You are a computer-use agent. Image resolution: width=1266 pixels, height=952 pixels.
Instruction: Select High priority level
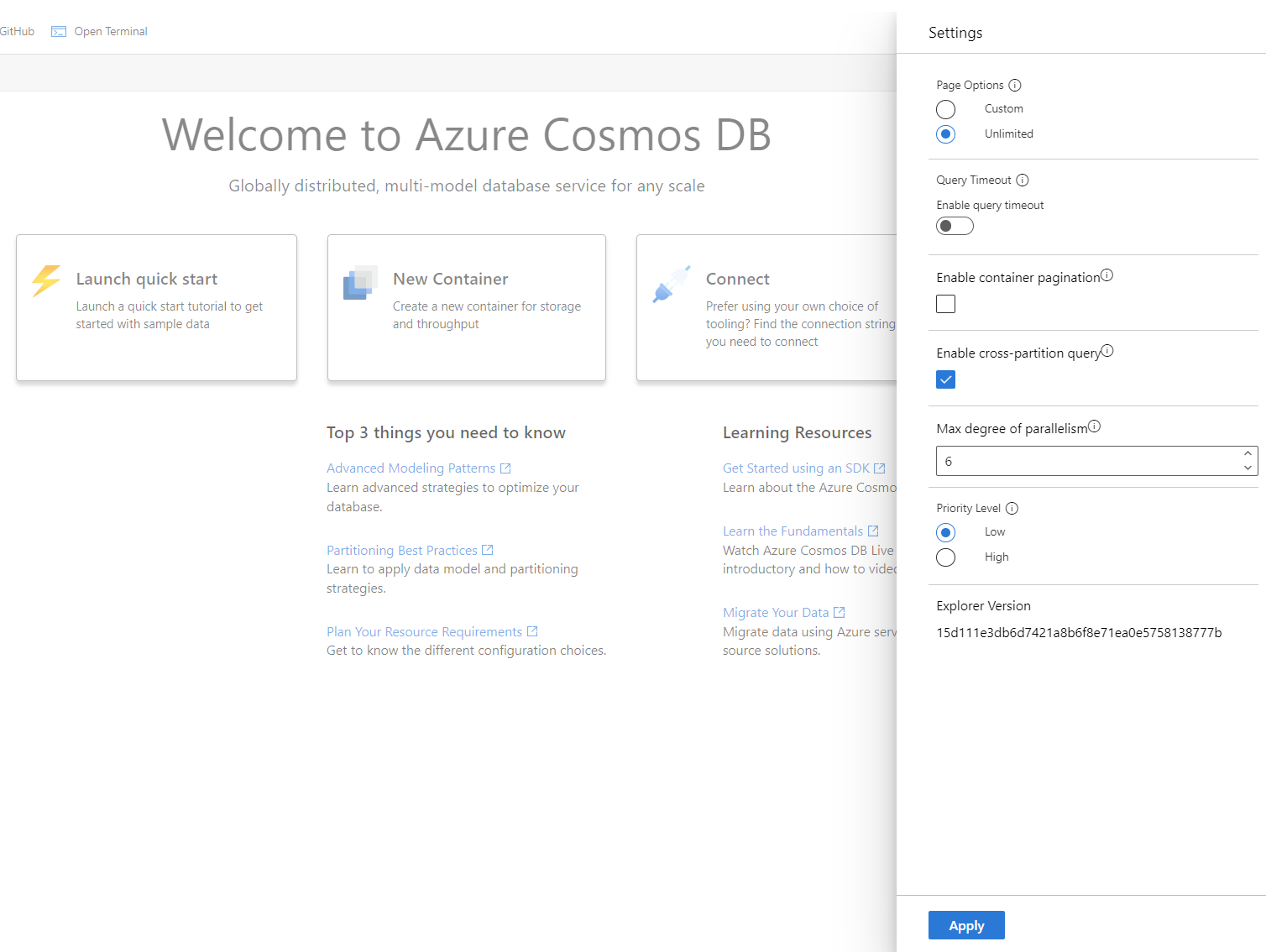[x=945, y=557]
